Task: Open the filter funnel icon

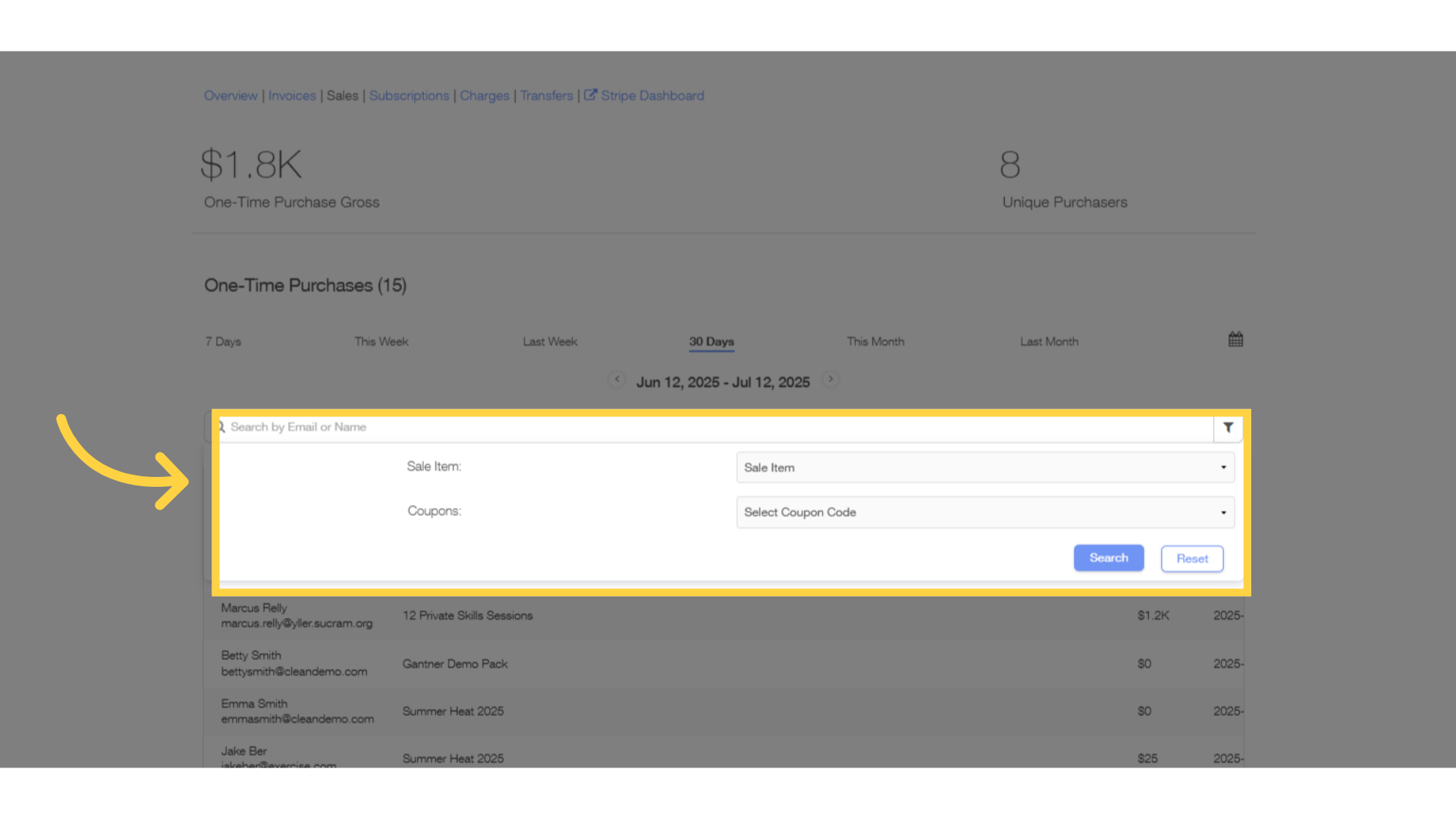Action: point(1228,428)
